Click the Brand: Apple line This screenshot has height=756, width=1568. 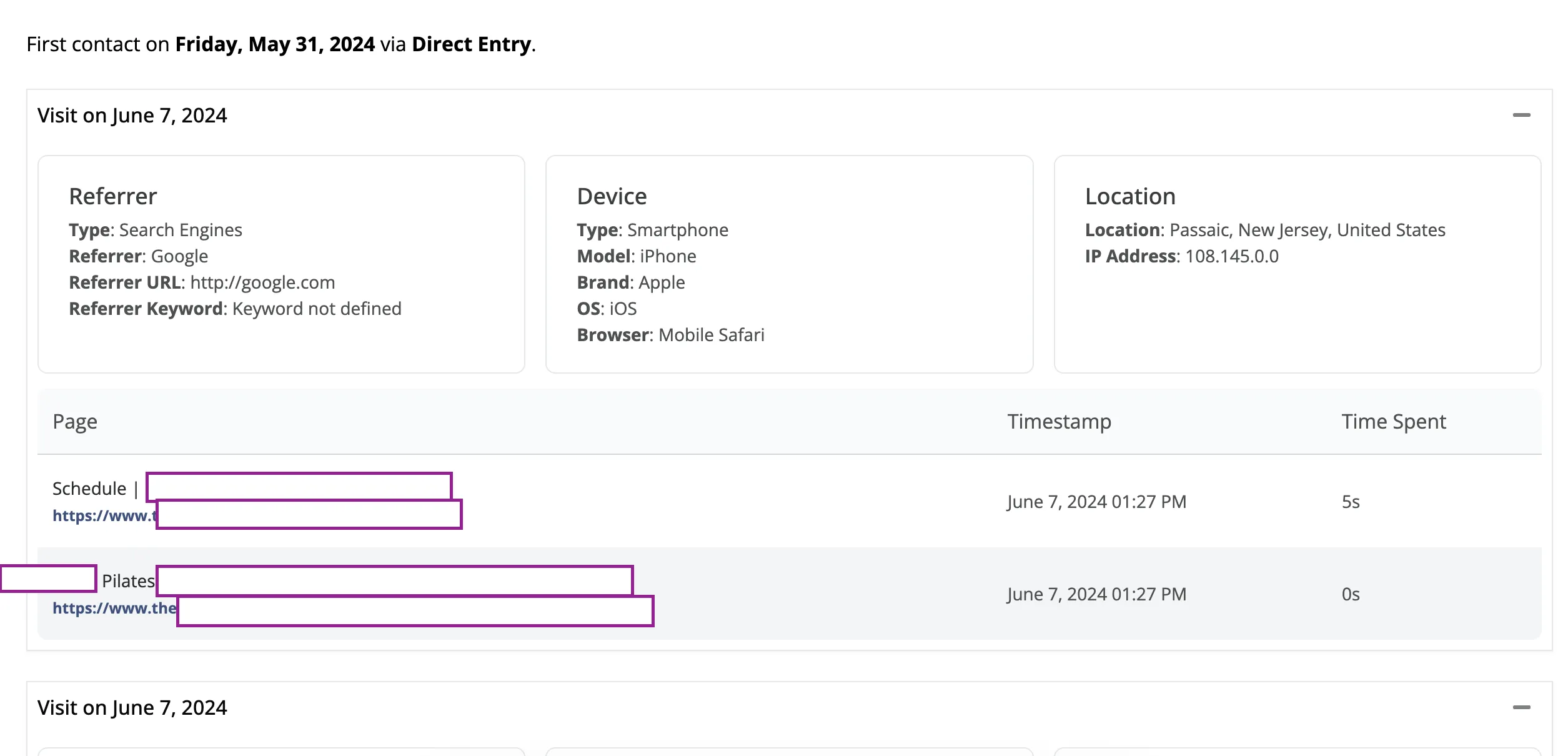pyautogui.click(x=631, y=282)
